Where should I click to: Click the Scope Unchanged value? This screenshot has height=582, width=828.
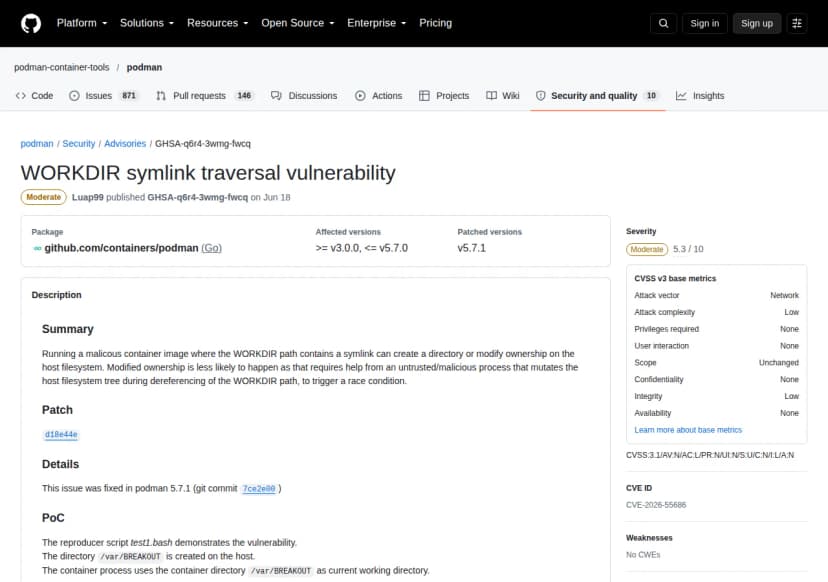778,363
